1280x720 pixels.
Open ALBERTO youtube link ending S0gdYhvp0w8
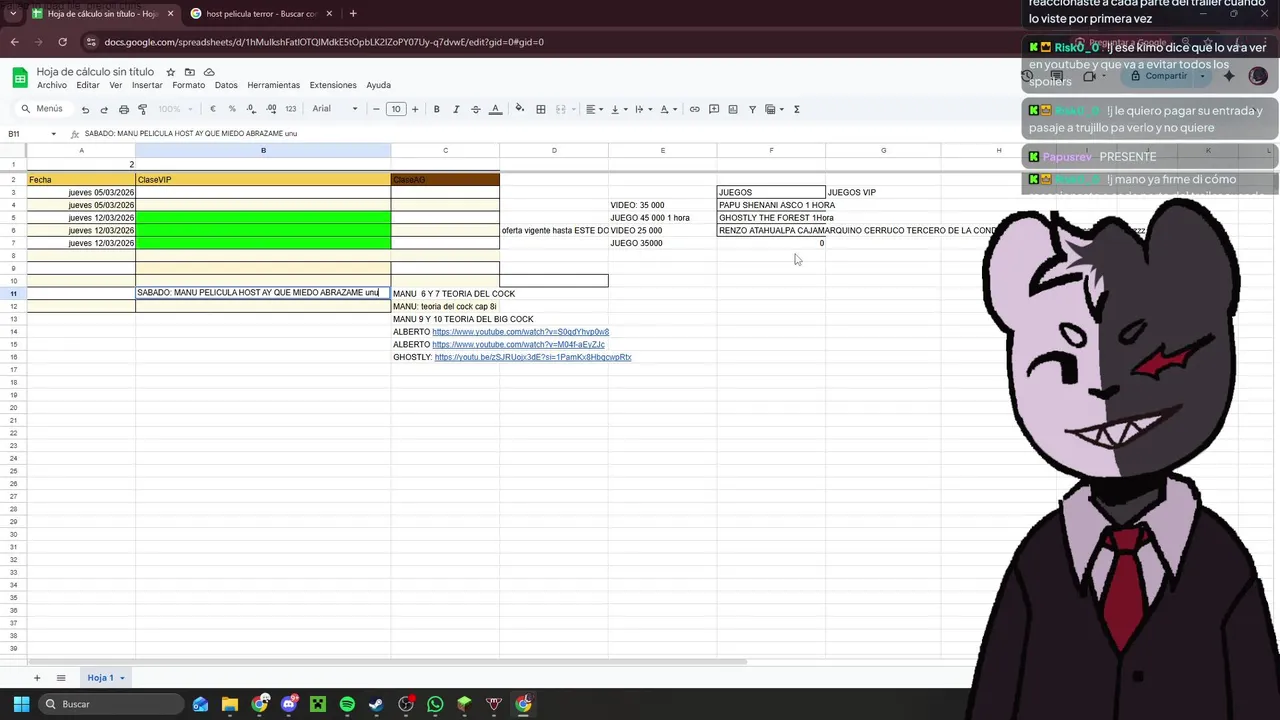coord(520,332)
